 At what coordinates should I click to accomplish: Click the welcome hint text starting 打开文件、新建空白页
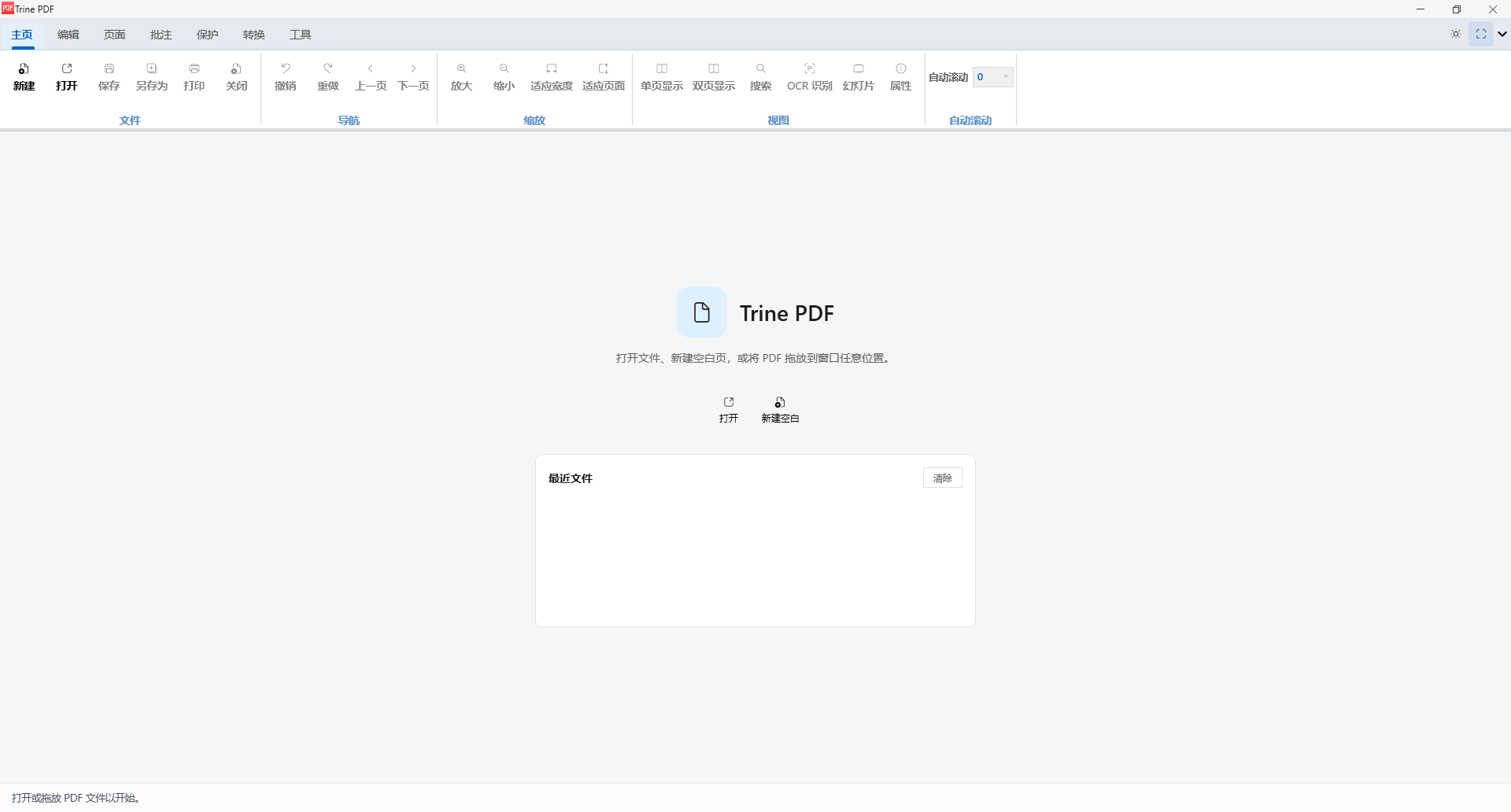point(753,358)
